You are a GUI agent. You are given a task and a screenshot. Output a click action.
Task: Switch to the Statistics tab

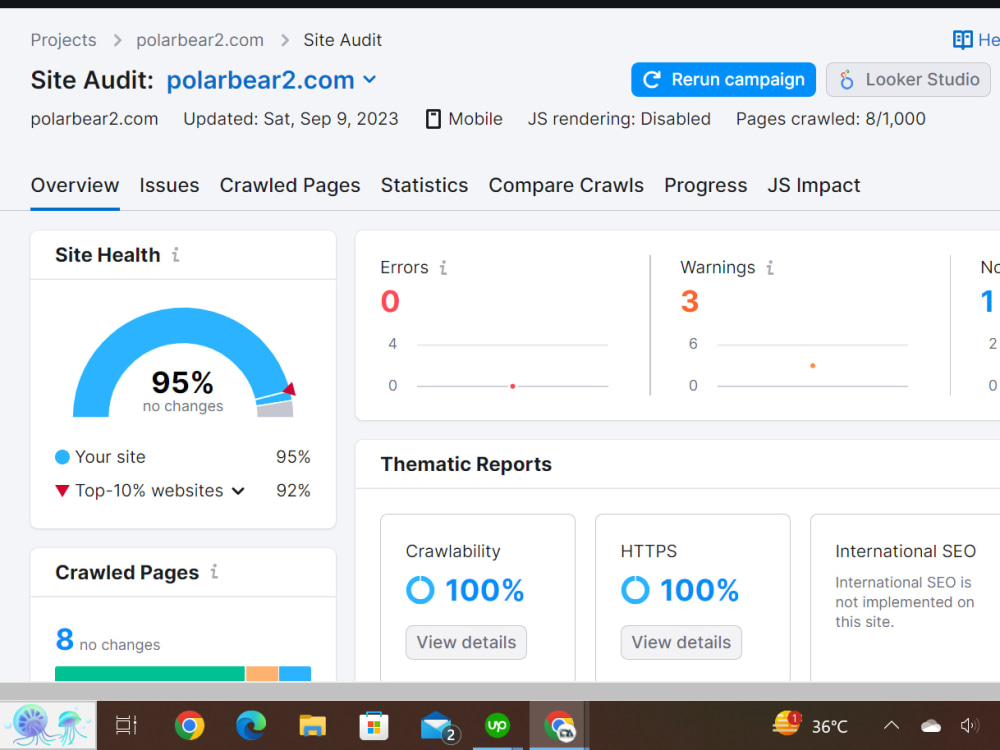pyautogui.click(x=424, y=186)
